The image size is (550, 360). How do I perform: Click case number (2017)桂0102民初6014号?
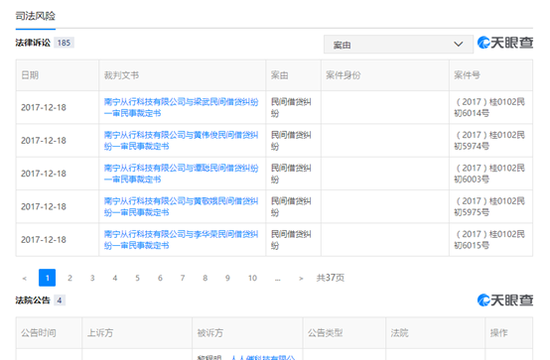coord(490,107)
